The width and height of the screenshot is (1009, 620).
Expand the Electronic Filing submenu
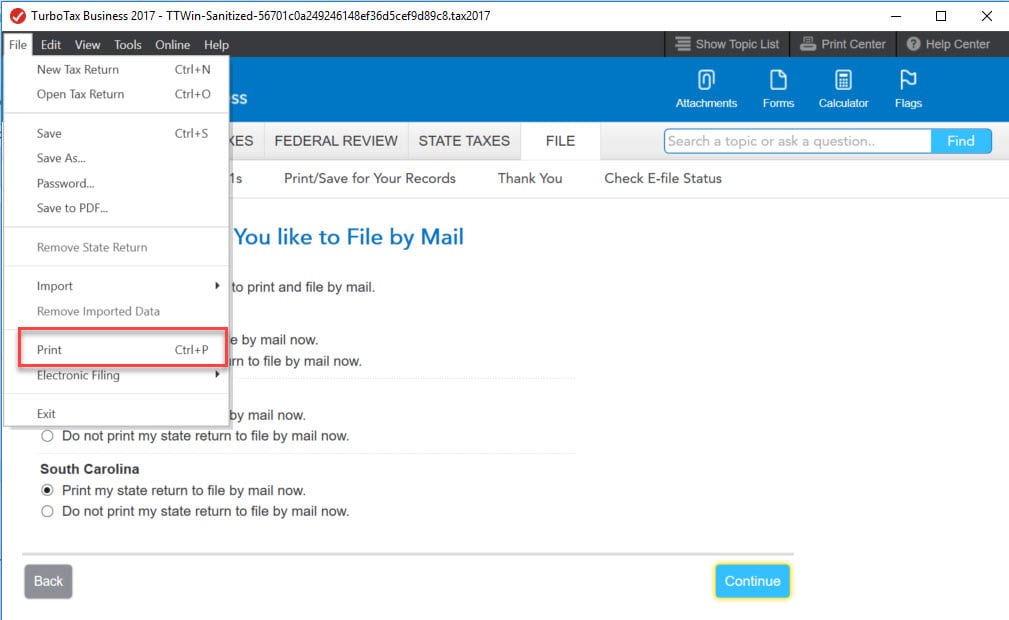pos(116,375)
